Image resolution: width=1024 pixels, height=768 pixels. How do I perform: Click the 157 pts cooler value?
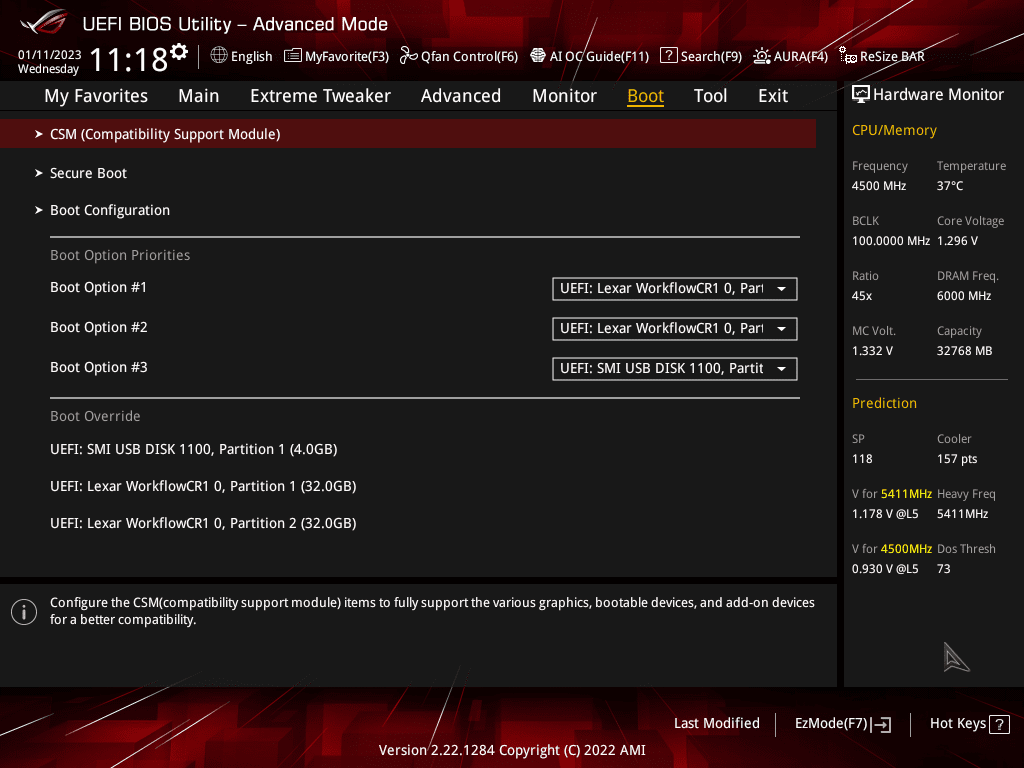click(957, 459)
